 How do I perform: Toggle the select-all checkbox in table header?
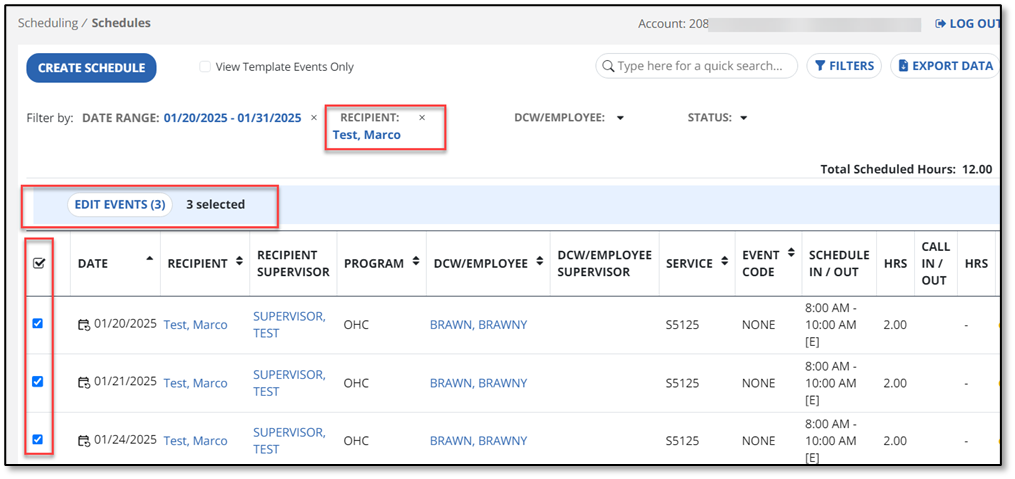click(x=38, y=263)
